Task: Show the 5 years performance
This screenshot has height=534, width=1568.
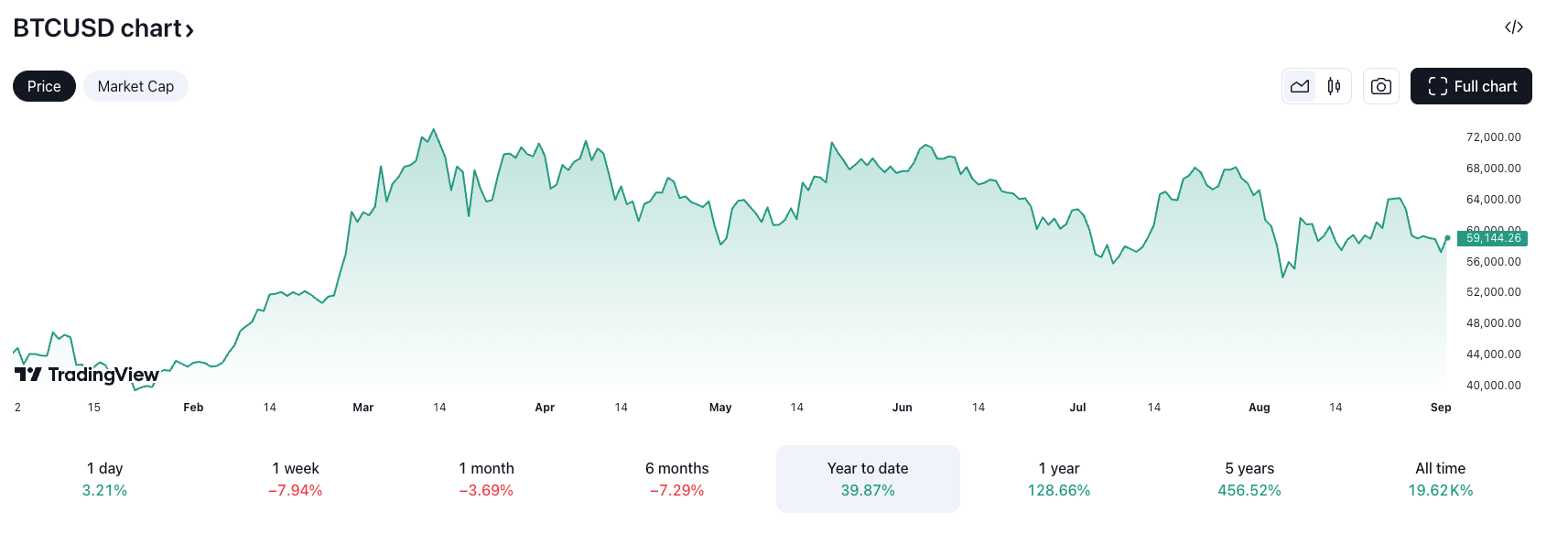Action: click(x=1249, y=479)
